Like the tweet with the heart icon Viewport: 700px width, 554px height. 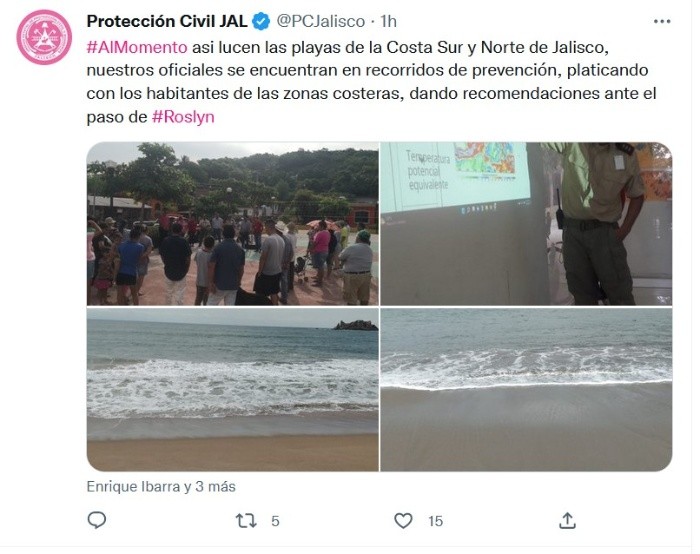403,521
